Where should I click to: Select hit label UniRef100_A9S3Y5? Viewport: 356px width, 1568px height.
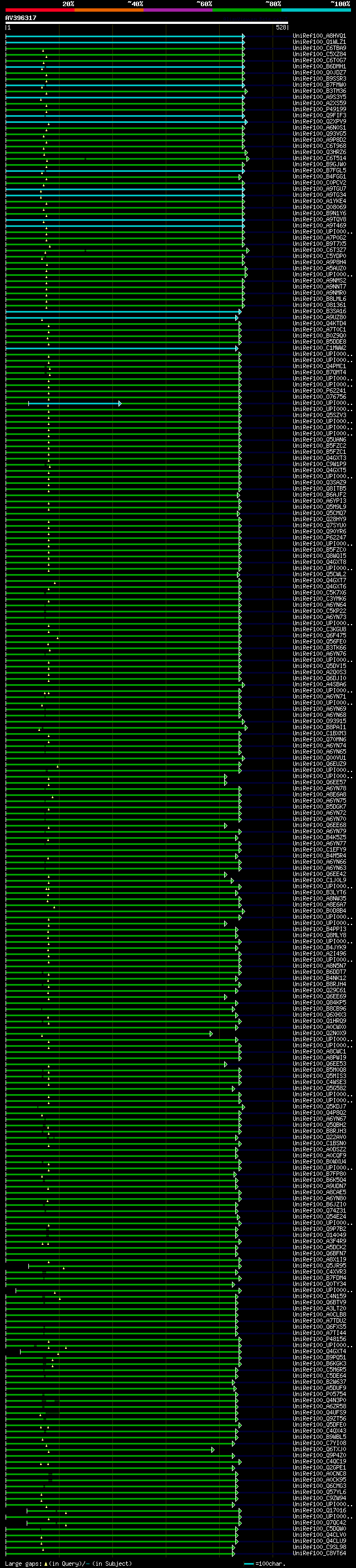(x=319, y=97)
